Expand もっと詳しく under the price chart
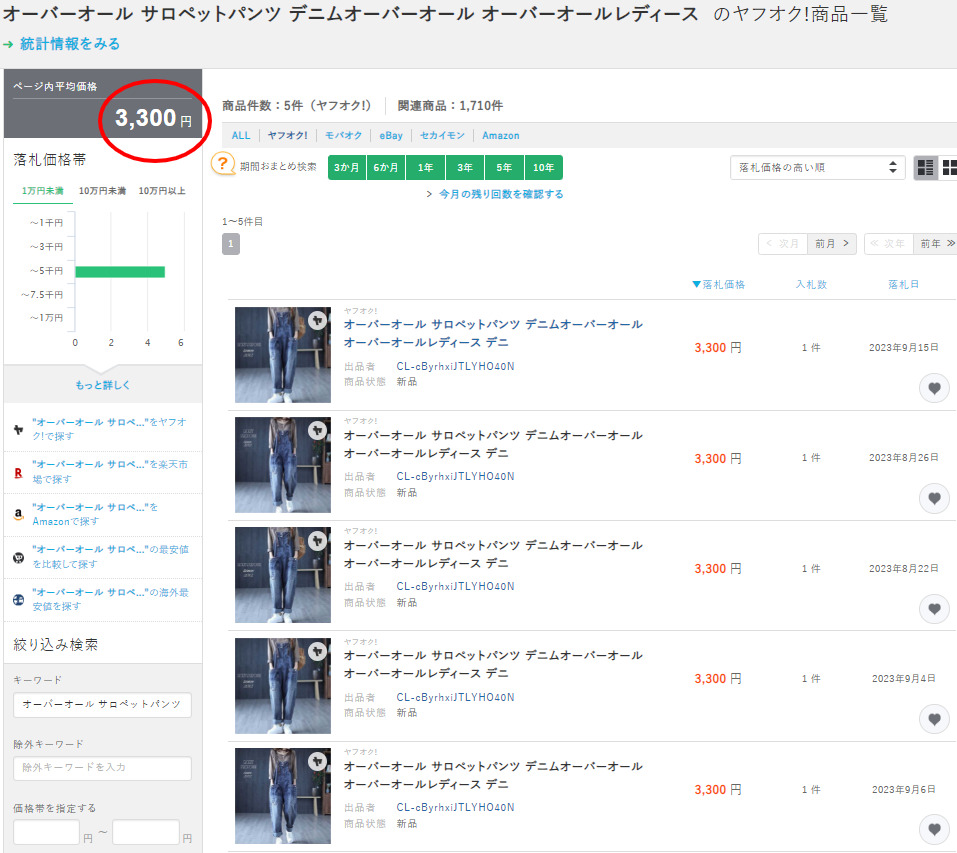The height and width of the screenshot is (853, 957). click(103, 385)
